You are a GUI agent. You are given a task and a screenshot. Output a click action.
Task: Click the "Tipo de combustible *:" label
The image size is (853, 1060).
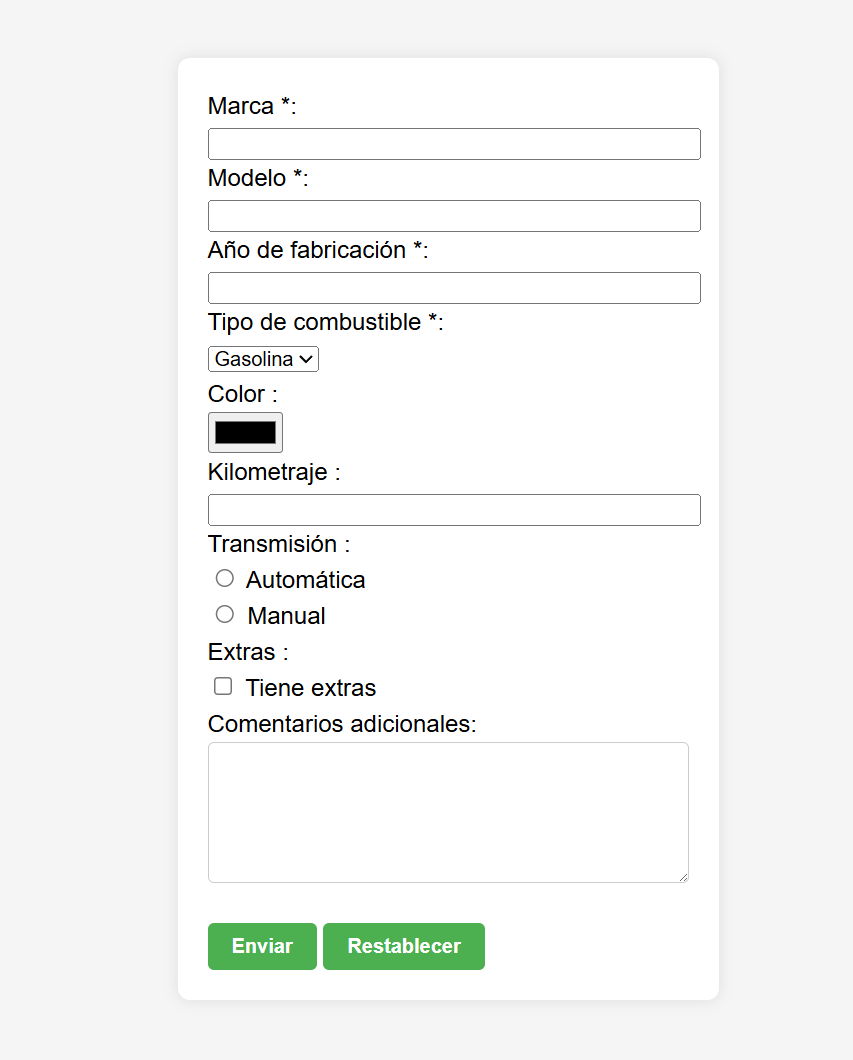point(325,322)
